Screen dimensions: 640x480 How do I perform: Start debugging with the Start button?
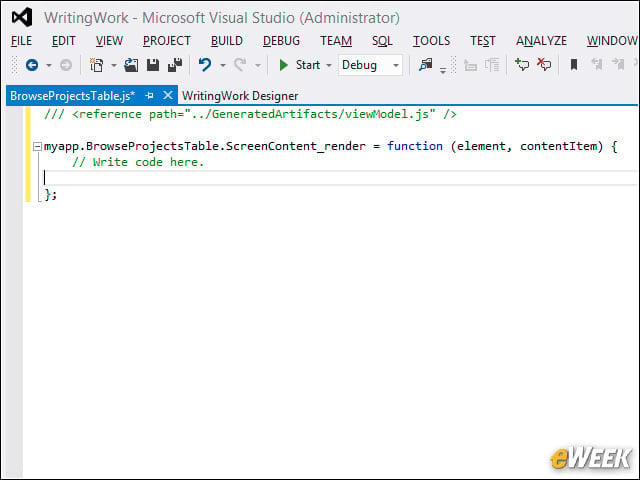click(300, 65)
